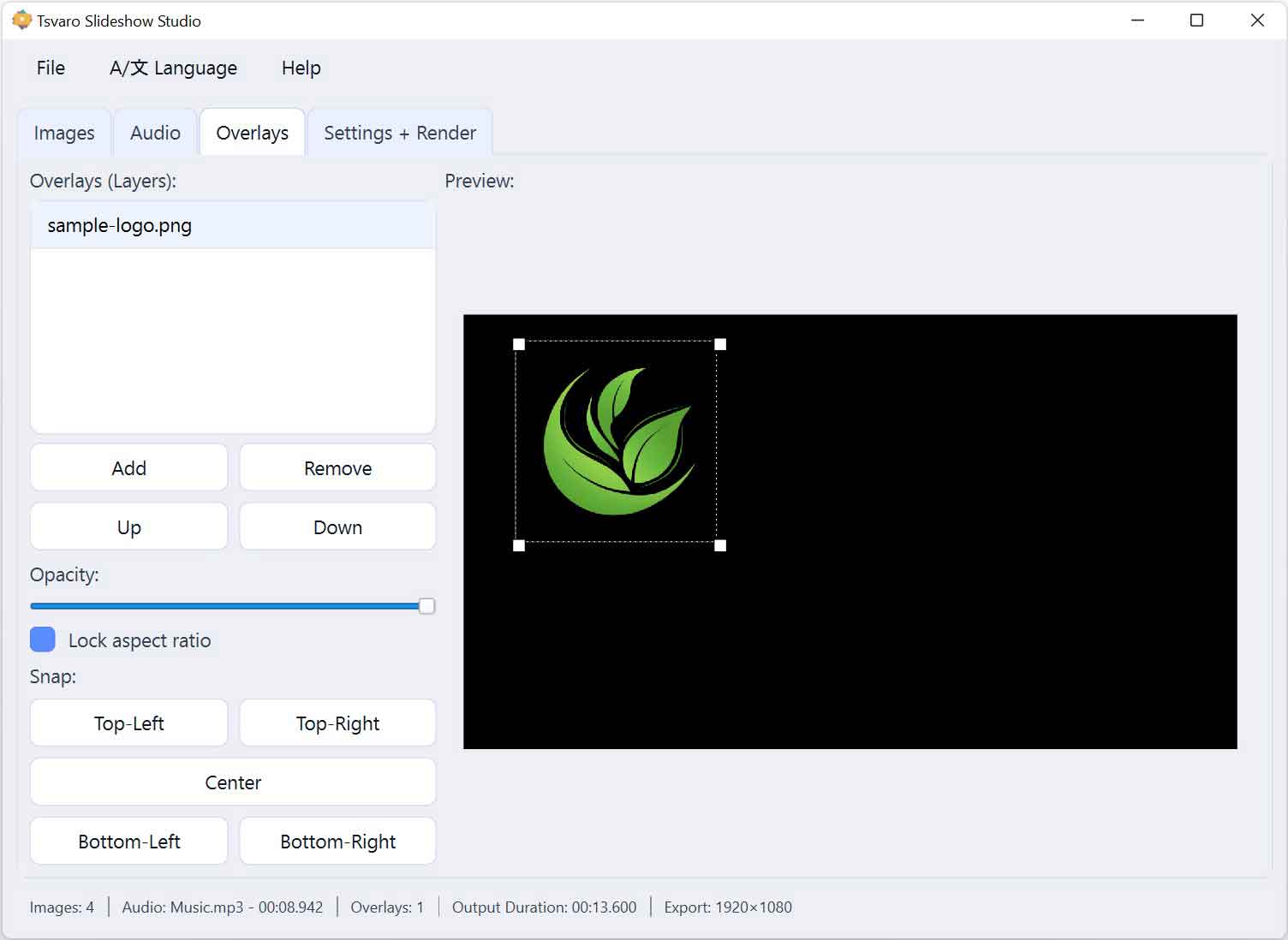Click the Remove overlay button
This screenshot has height=940, width=1288.
337,467
